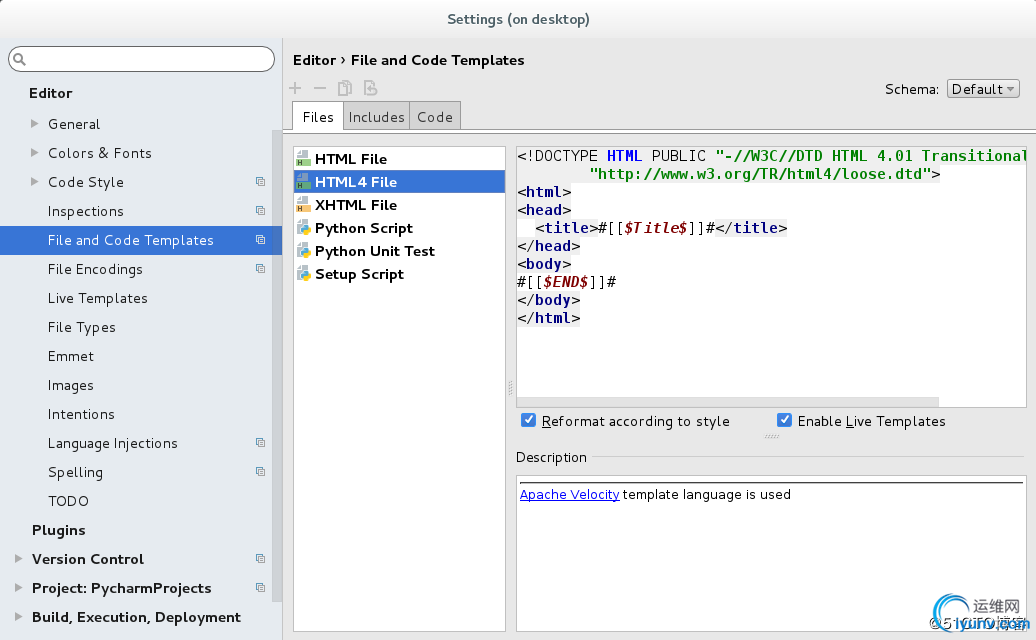Open the Schema Default dropdown
Screen dimensions: 1036x640
click(983, 89)
